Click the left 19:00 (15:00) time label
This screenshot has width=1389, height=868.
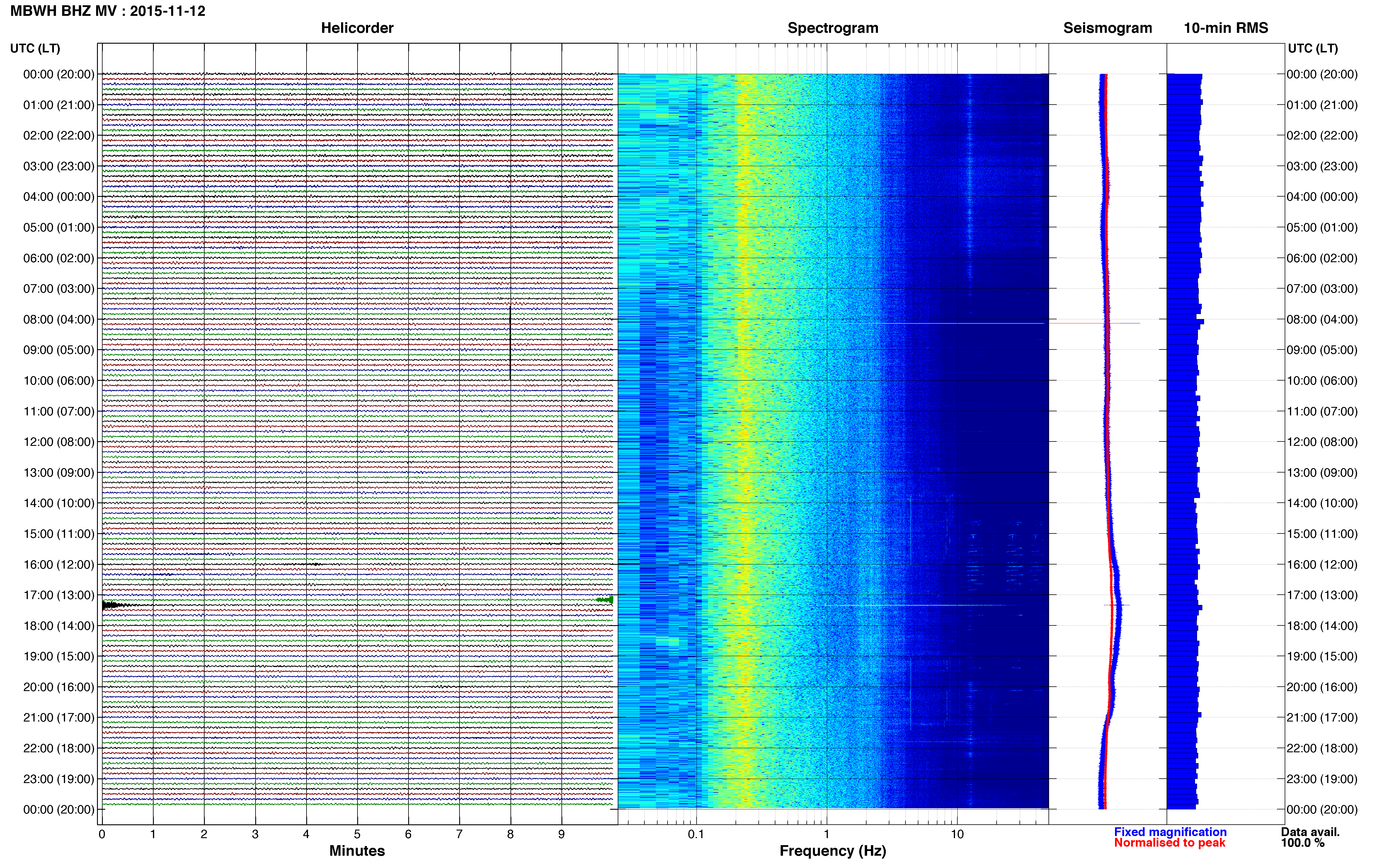[x=59, y=656]
